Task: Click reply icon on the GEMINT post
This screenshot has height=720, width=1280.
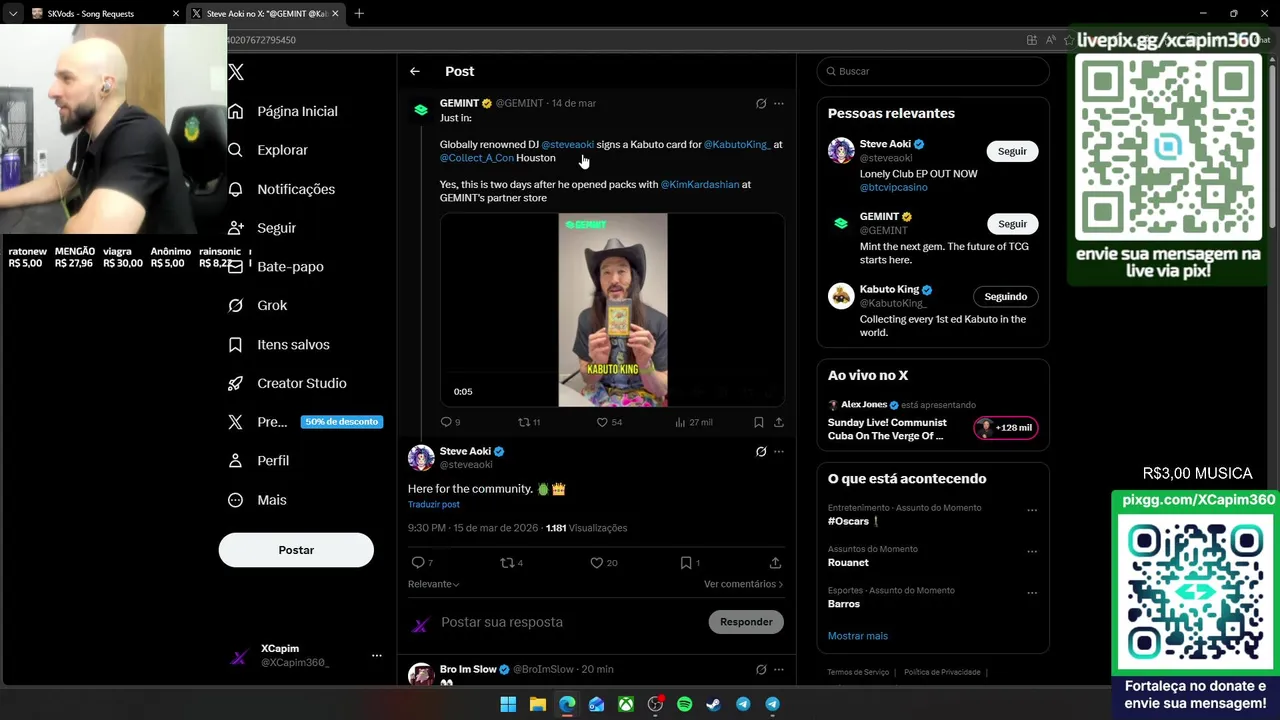Action: click(x=446, y=422)
